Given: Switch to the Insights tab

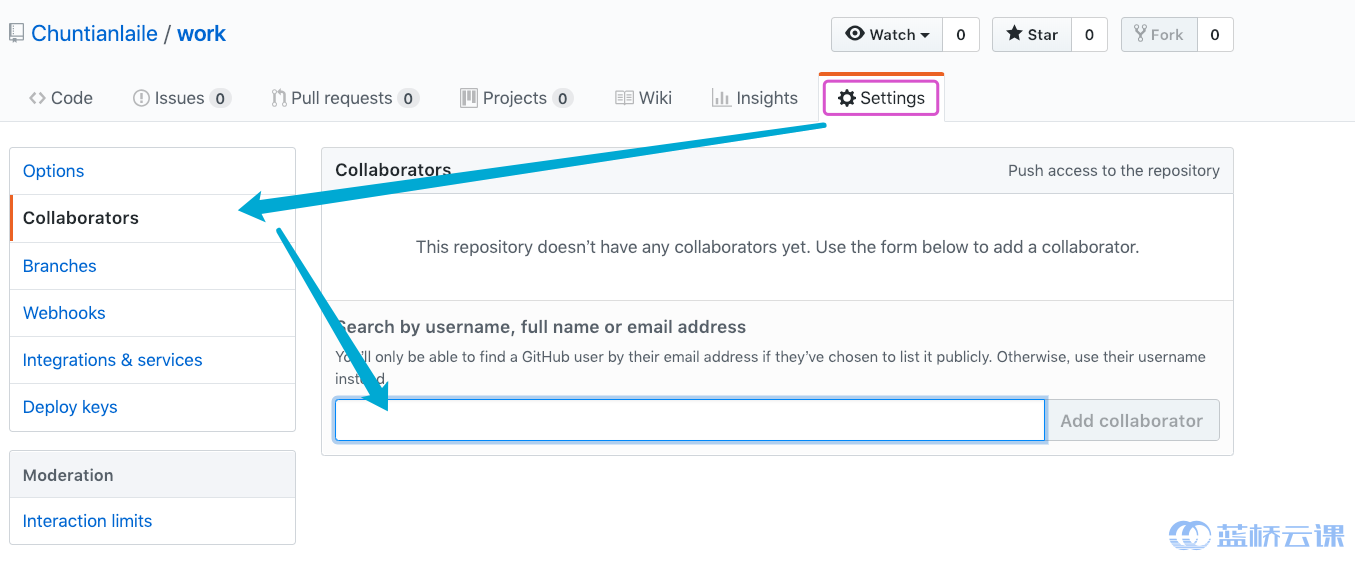Looking at the screenshot, I should 755,98.
